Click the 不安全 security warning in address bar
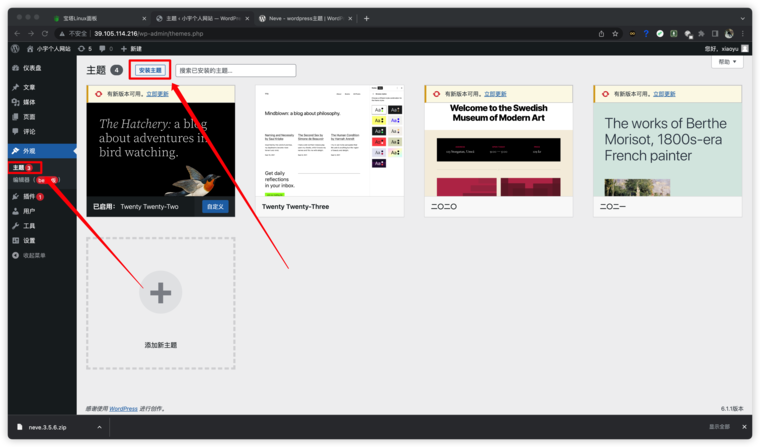This screenshot has height=447, width=760. point(73,33)
